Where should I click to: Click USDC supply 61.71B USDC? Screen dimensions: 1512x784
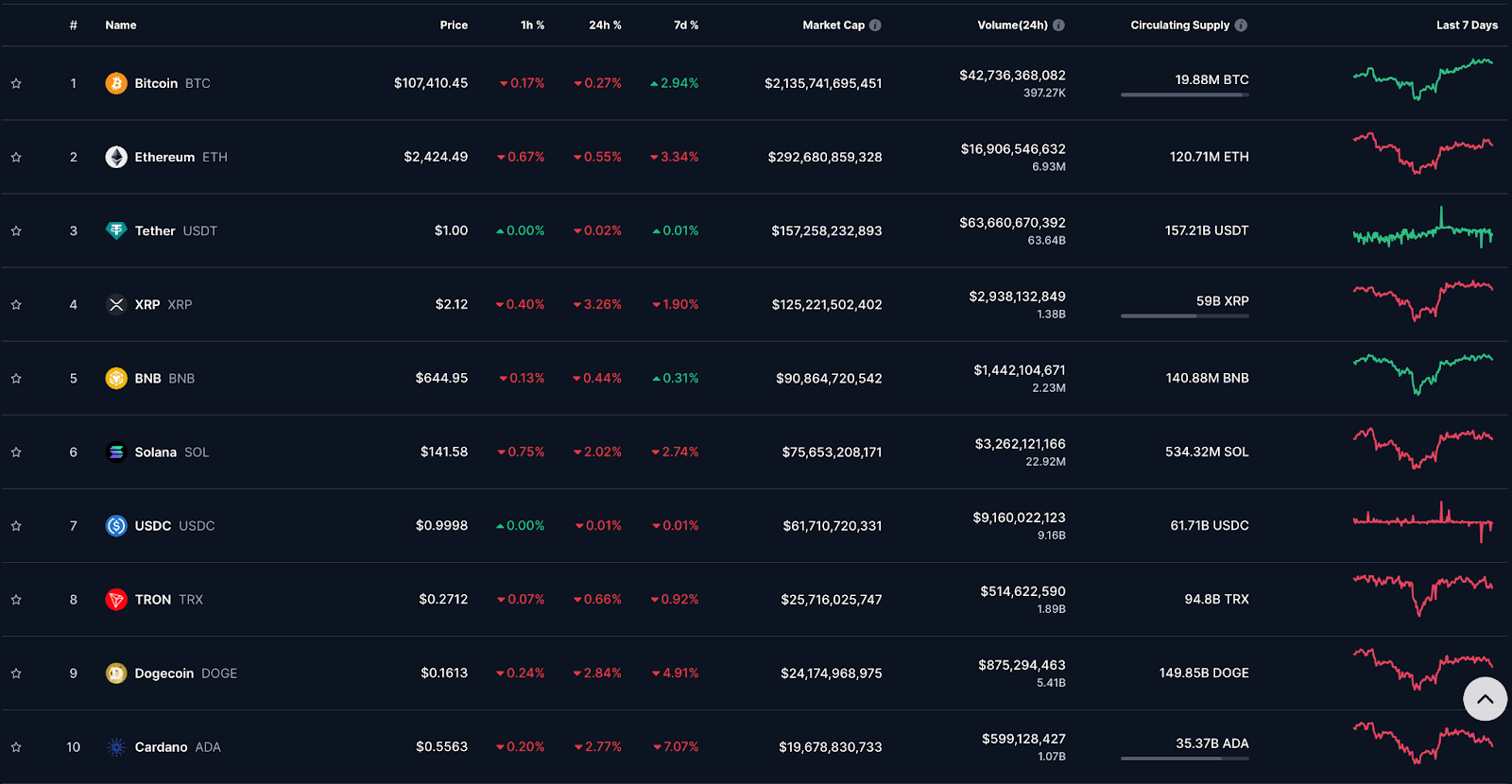click(x=1210, y=525)
